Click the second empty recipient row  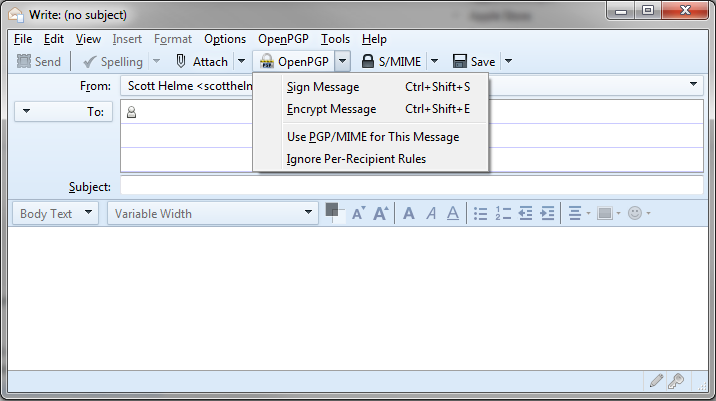click(411, 136)
